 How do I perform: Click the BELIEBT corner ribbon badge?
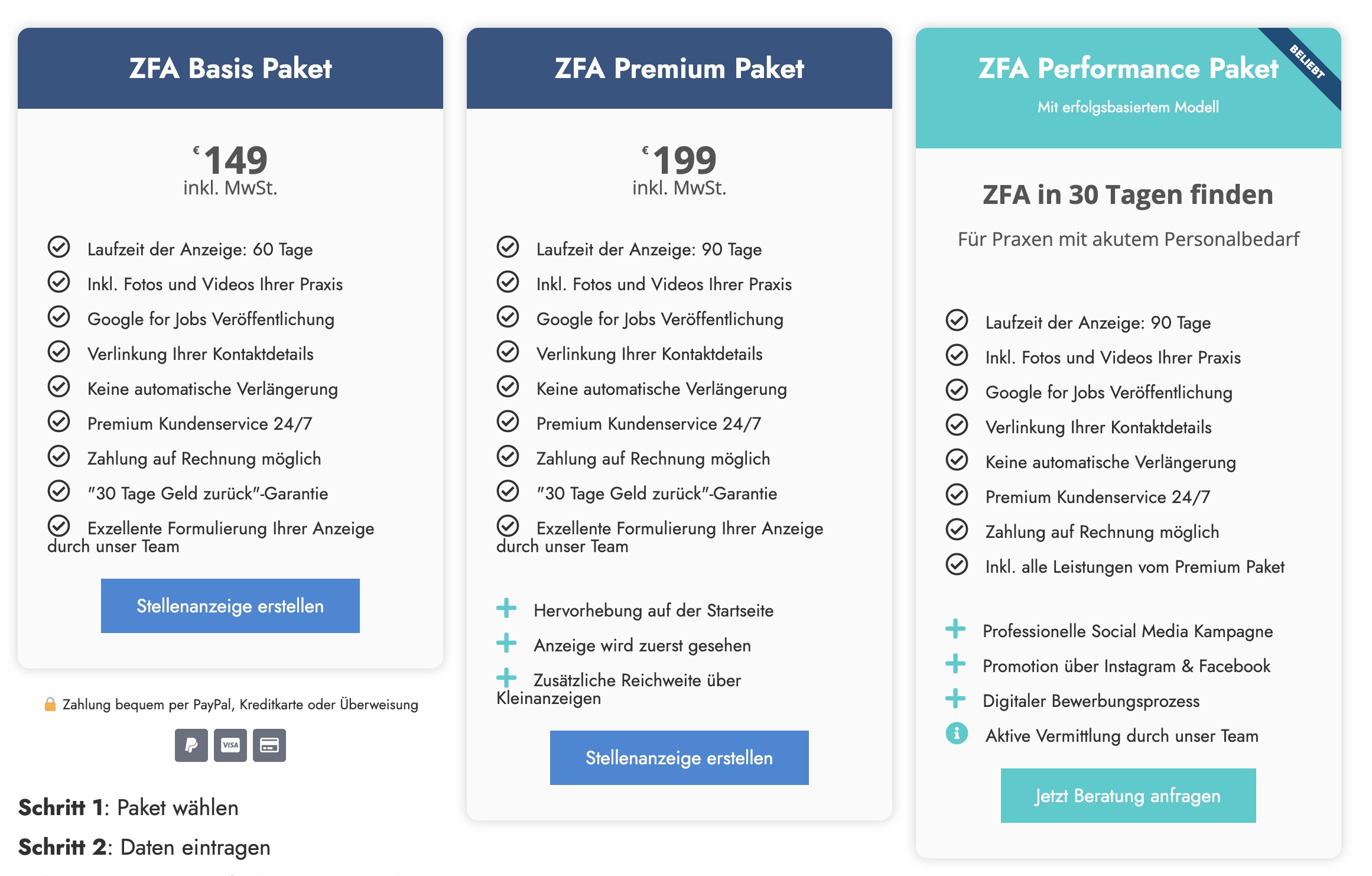1308,62
